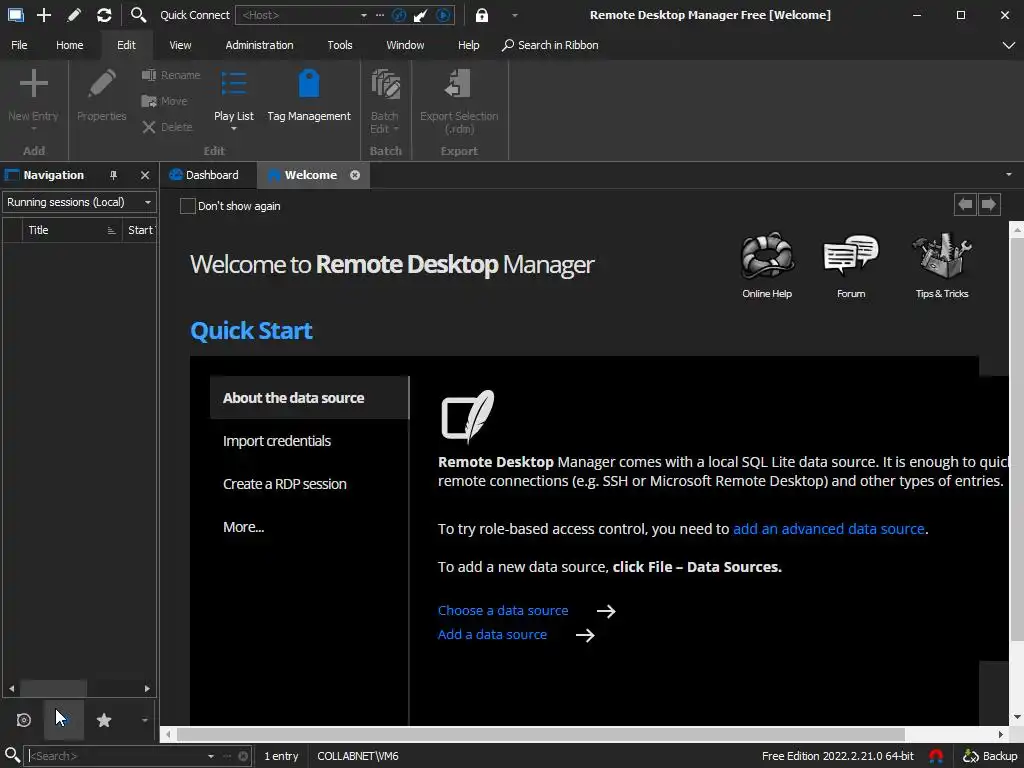
Task: Click the pencil edit icon in title bar
Action: (x=74, y=14)
